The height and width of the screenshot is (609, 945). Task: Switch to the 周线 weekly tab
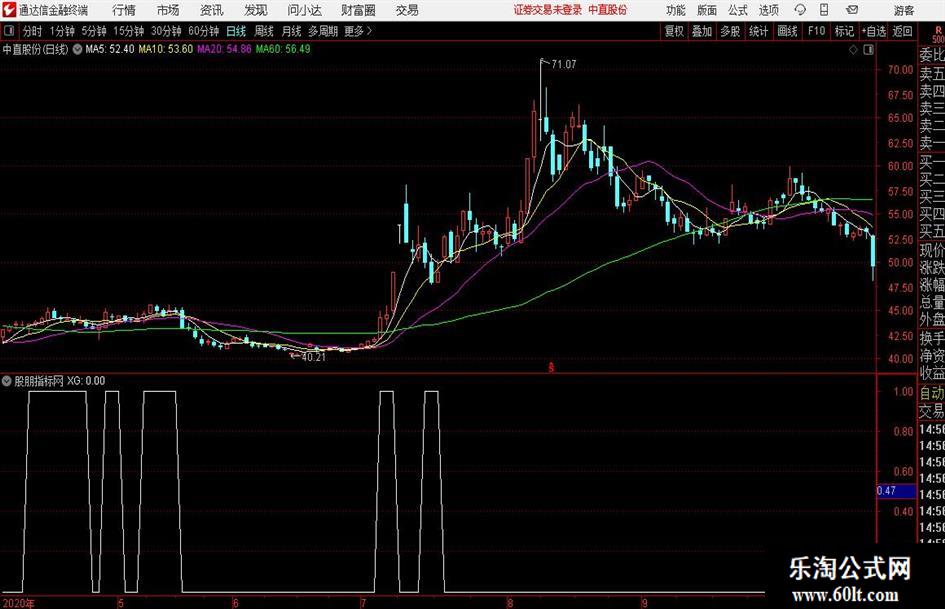(264, 31)
